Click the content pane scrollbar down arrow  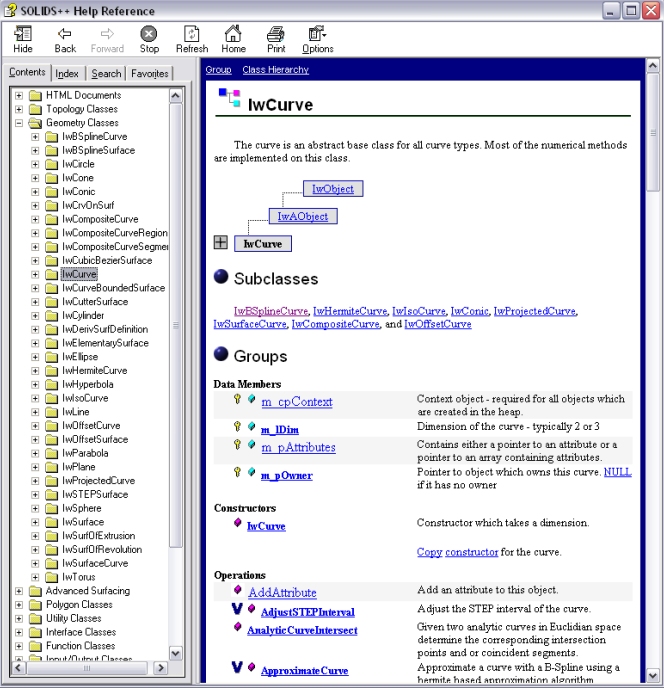[653, 675]
